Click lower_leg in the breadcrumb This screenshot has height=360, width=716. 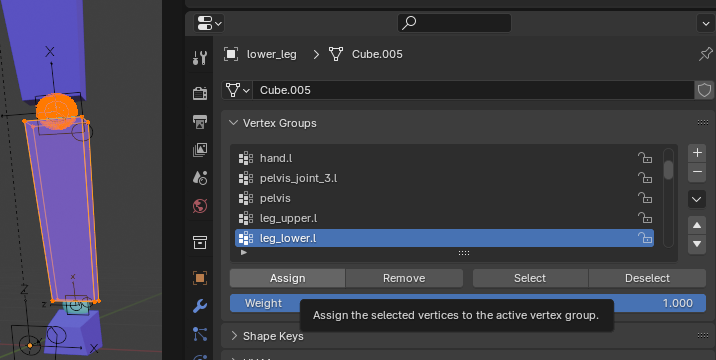click(272, 54)
